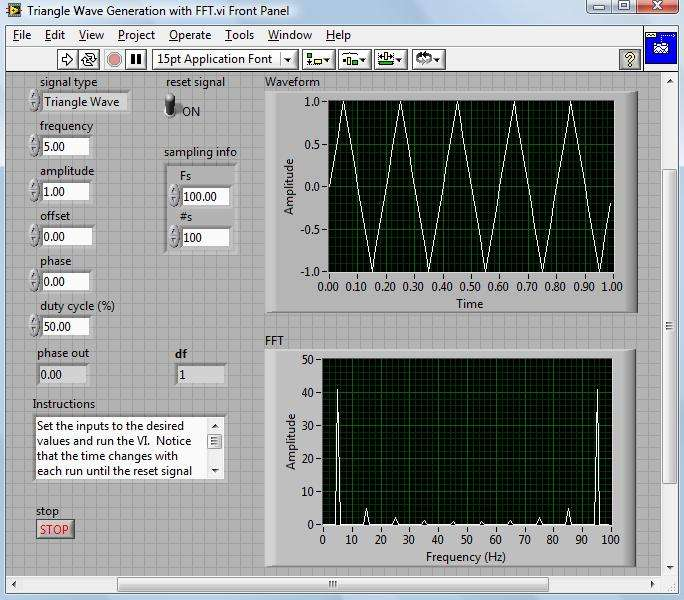The image size is (684, 600).
Task: Click Instructions text box scroll up arrow
Action: pos(215,425)
